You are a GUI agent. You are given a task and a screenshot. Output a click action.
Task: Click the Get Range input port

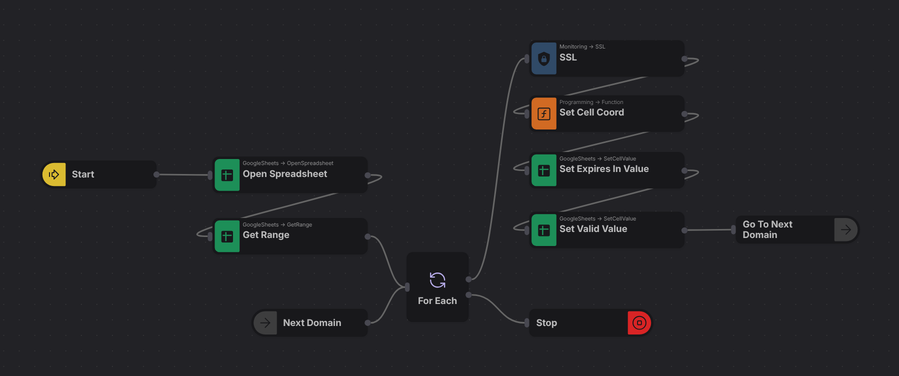[210, 236]
